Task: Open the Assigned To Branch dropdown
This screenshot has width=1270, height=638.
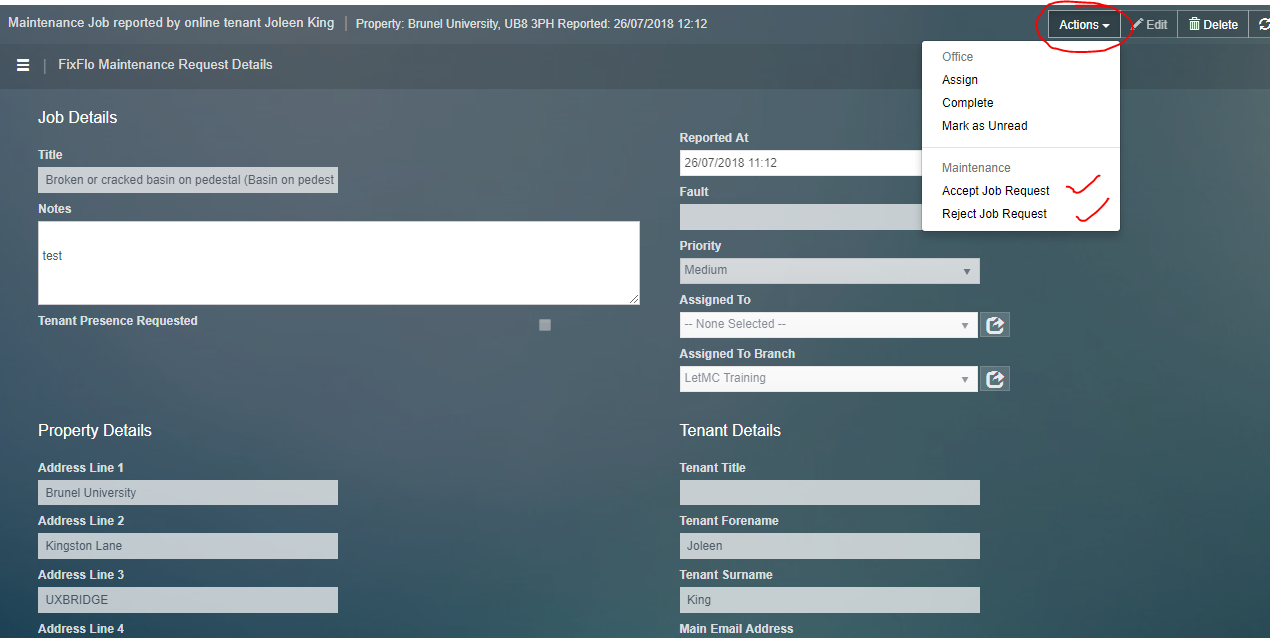Action: [829, 379]
